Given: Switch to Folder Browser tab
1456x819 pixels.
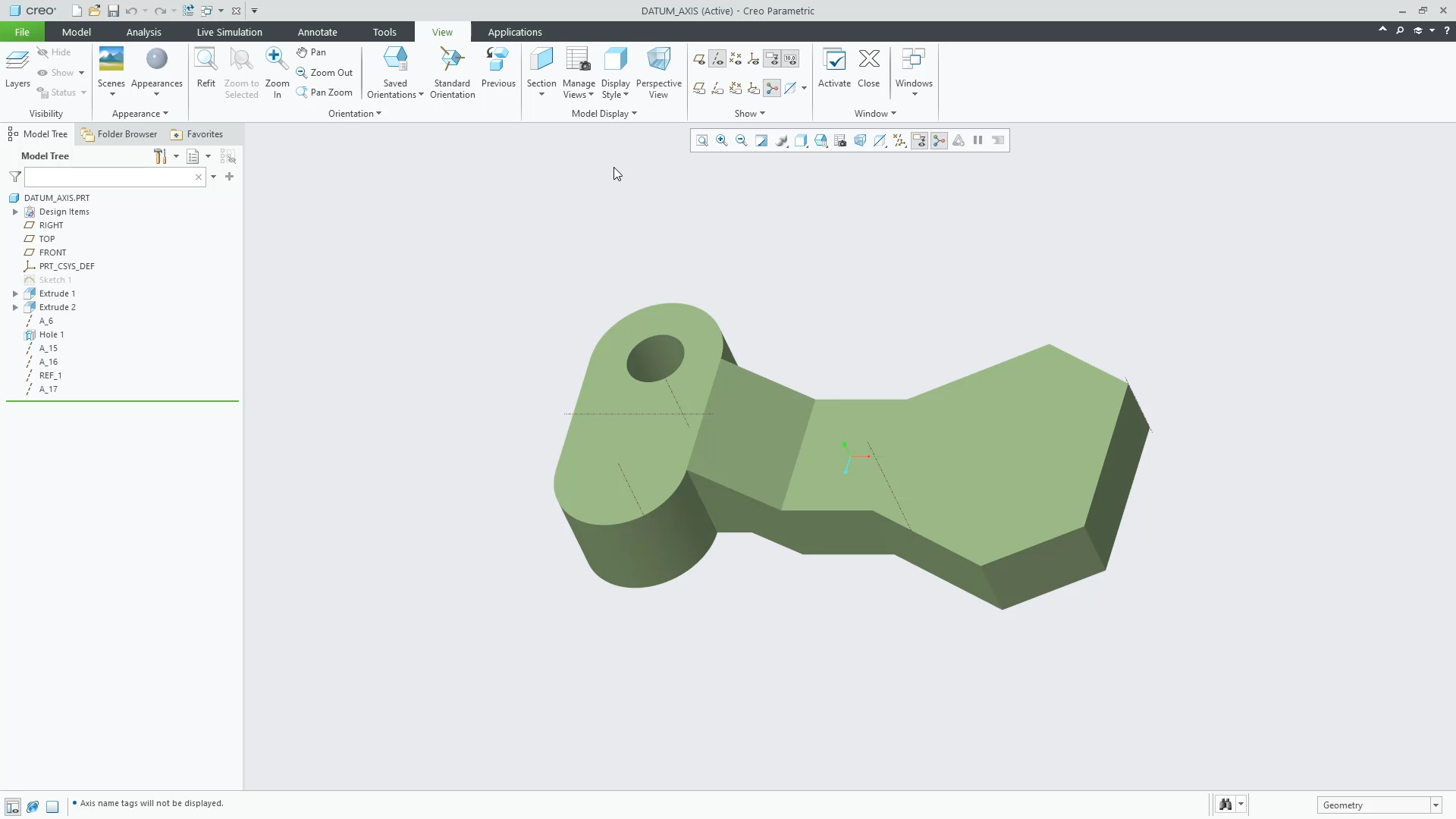Looking at the screenshot, I should [x=120, y=134].
